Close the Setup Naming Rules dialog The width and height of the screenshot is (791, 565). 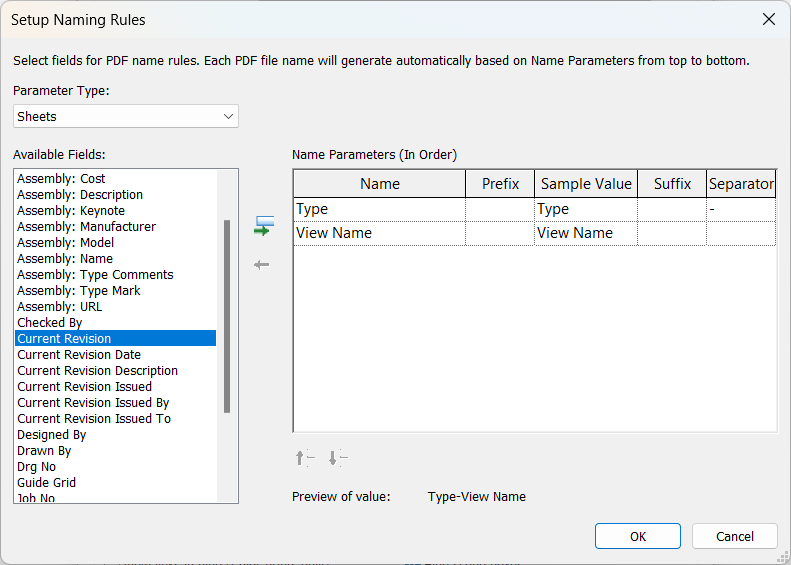click(769, 19)
